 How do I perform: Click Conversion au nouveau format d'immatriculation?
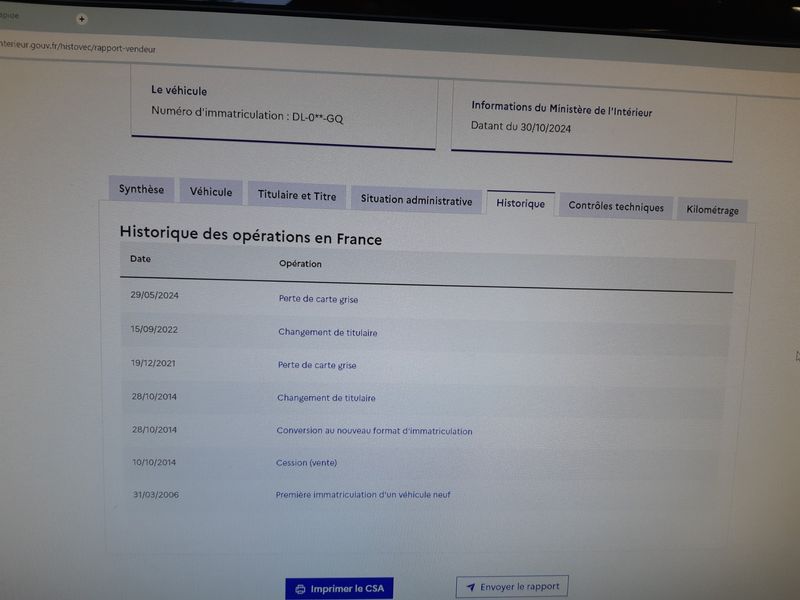coord(374,431)
